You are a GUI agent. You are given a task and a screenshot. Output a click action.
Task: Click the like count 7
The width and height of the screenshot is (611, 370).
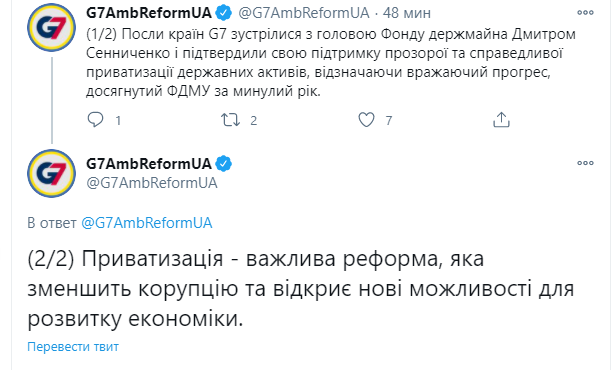click(x=388, y=121)
